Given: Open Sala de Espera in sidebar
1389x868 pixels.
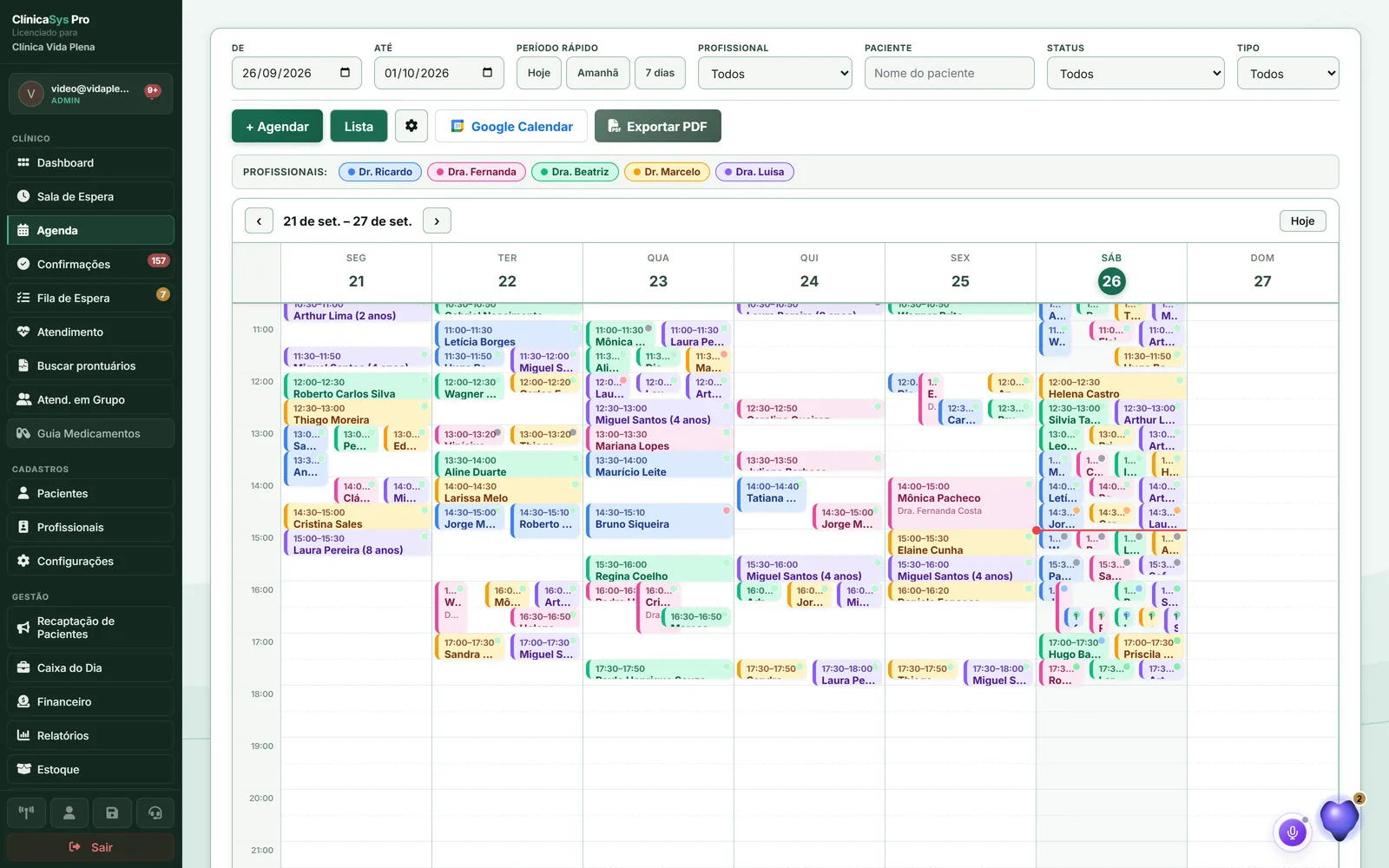Looking at the screenshot, I should click(x=91, y=196).
